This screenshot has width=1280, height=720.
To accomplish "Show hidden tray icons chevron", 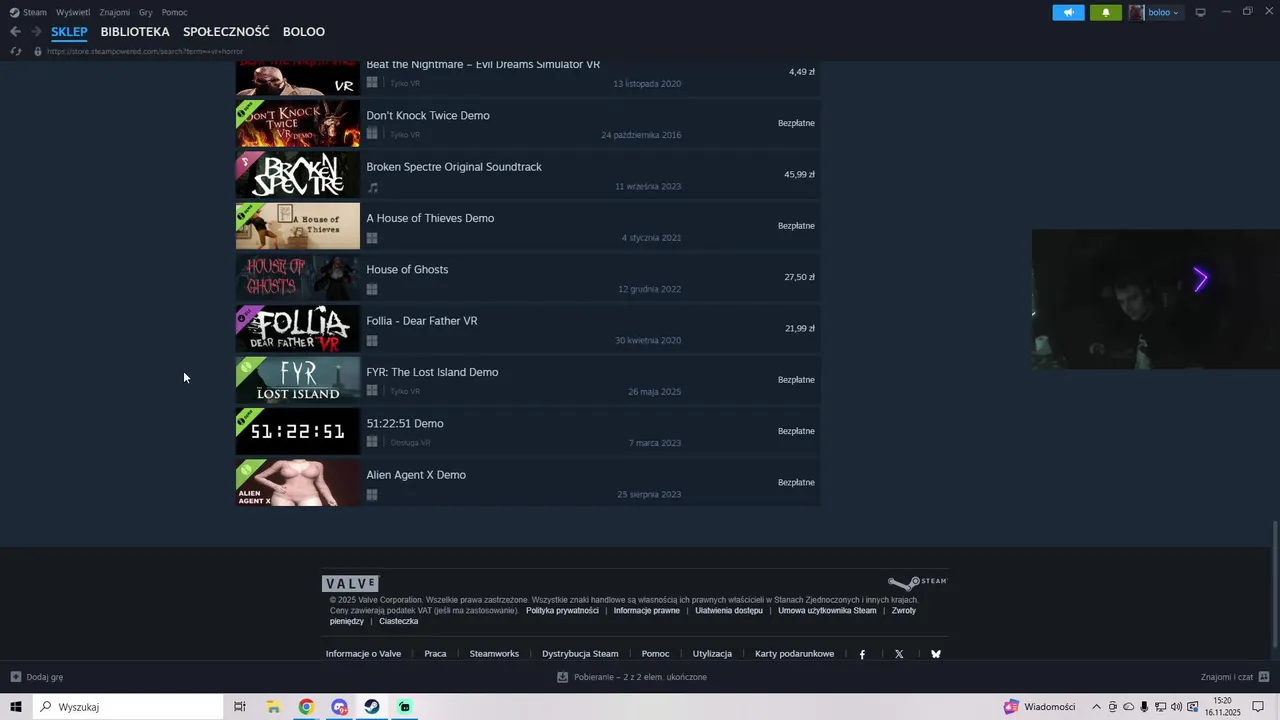I will point(1096,707).
